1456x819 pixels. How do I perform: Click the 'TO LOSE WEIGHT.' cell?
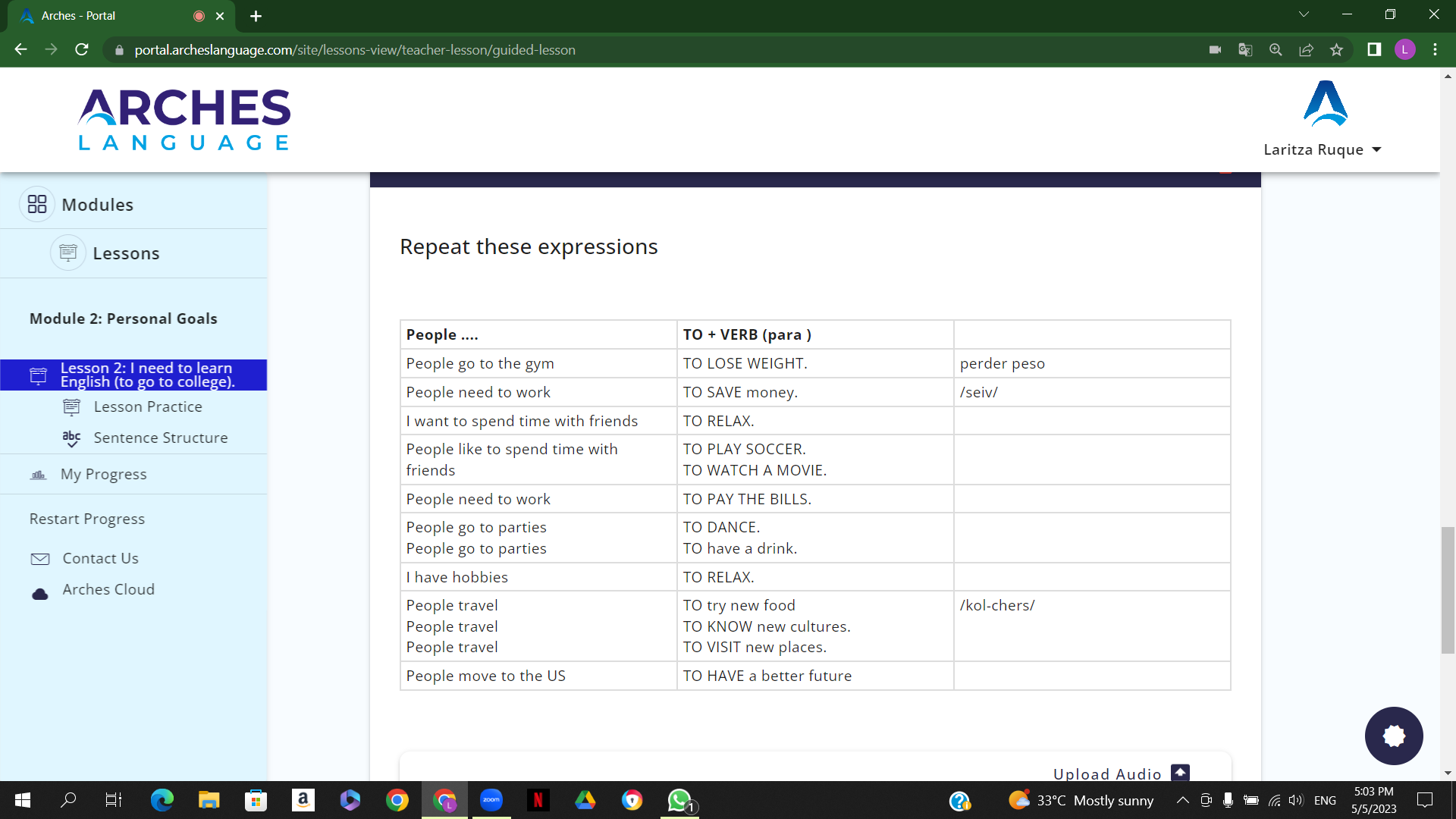[815, 363]
